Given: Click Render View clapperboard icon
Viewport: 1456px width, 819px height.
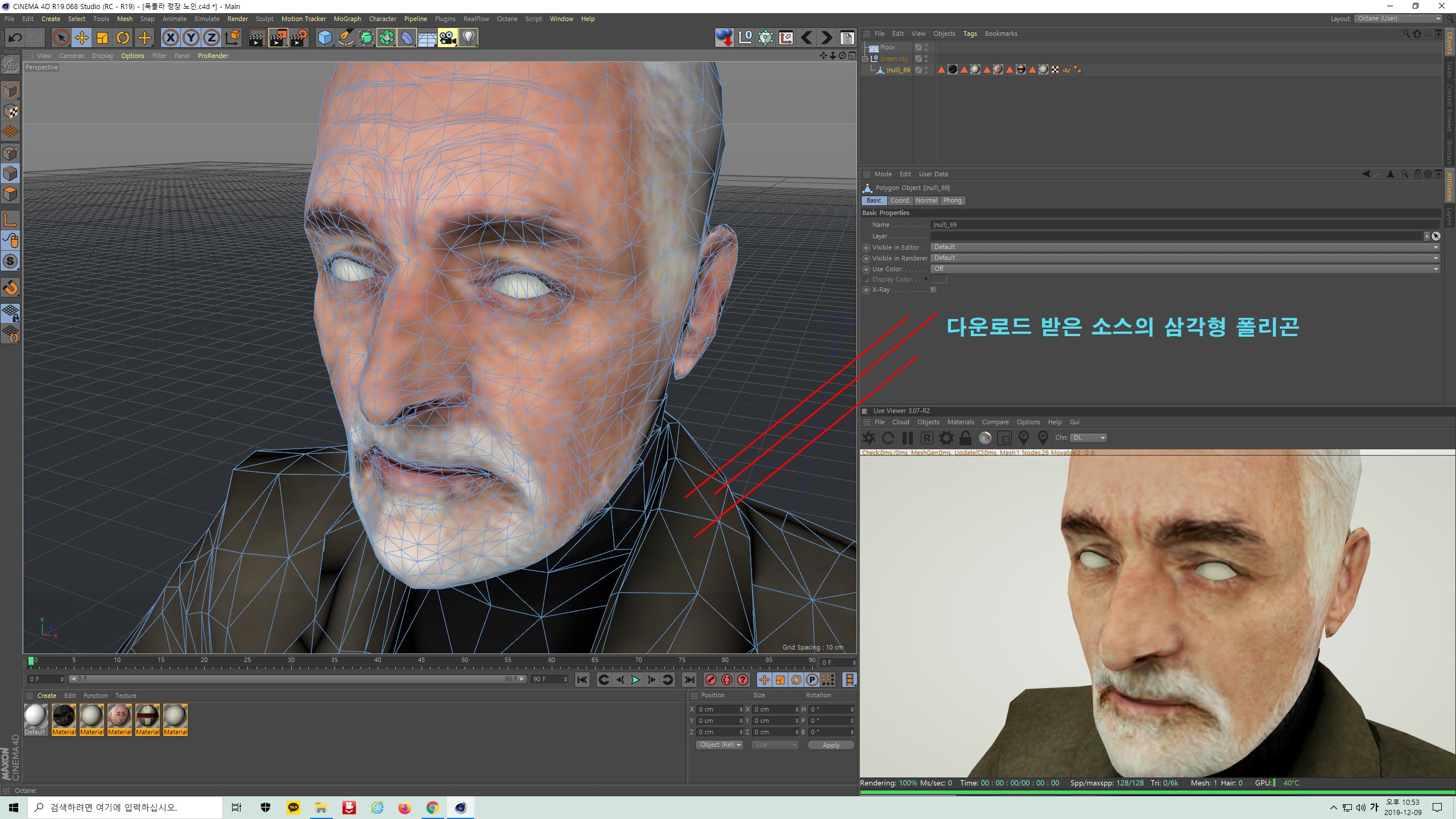Looking at the screenshot, I should (x=257, y=38).
